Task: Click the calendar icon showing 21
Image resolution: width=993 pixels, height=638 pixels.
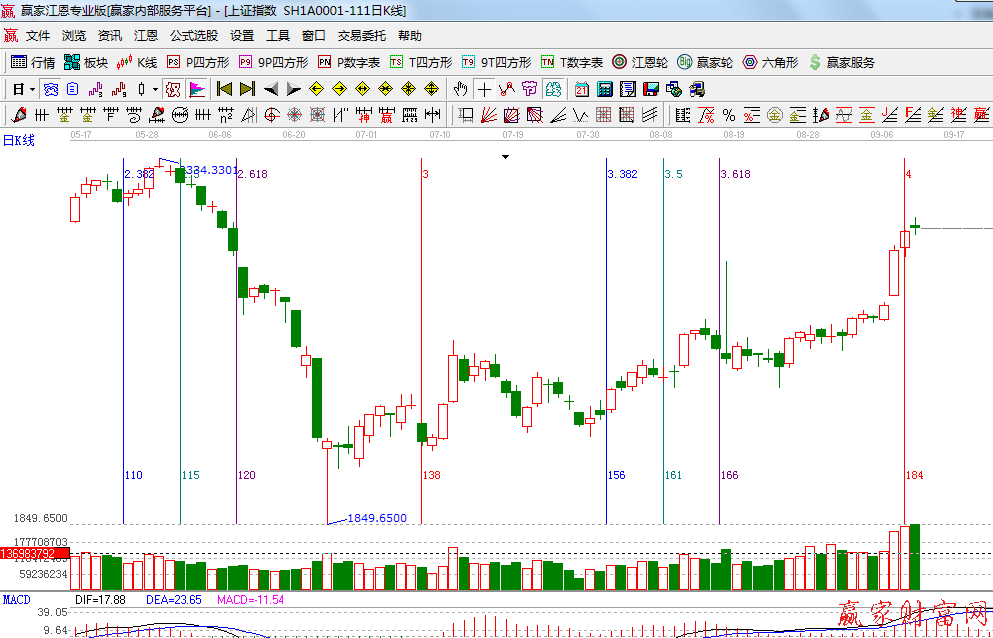Action: click(581, 89)
